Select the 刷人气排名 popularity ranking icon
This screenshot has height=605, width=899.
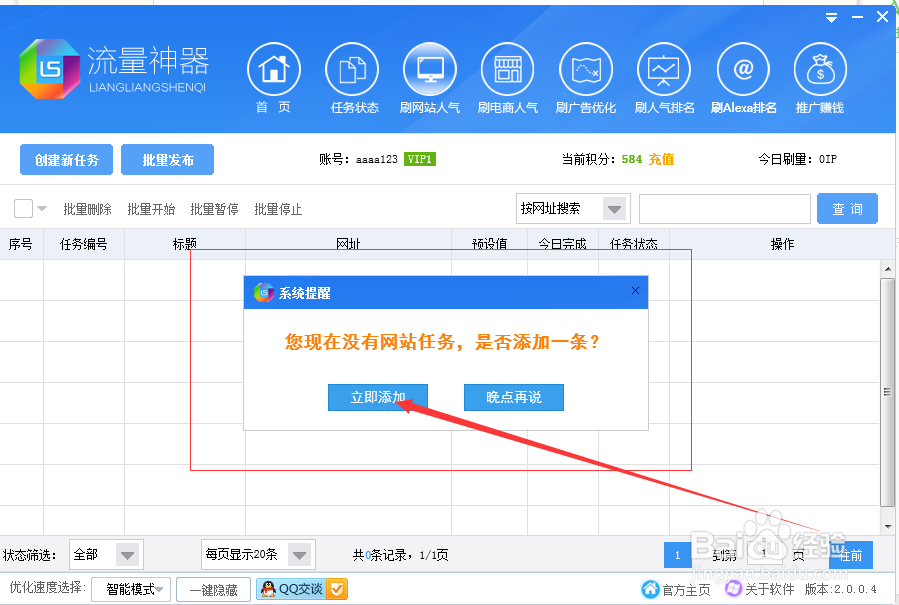tap(663, 70)
